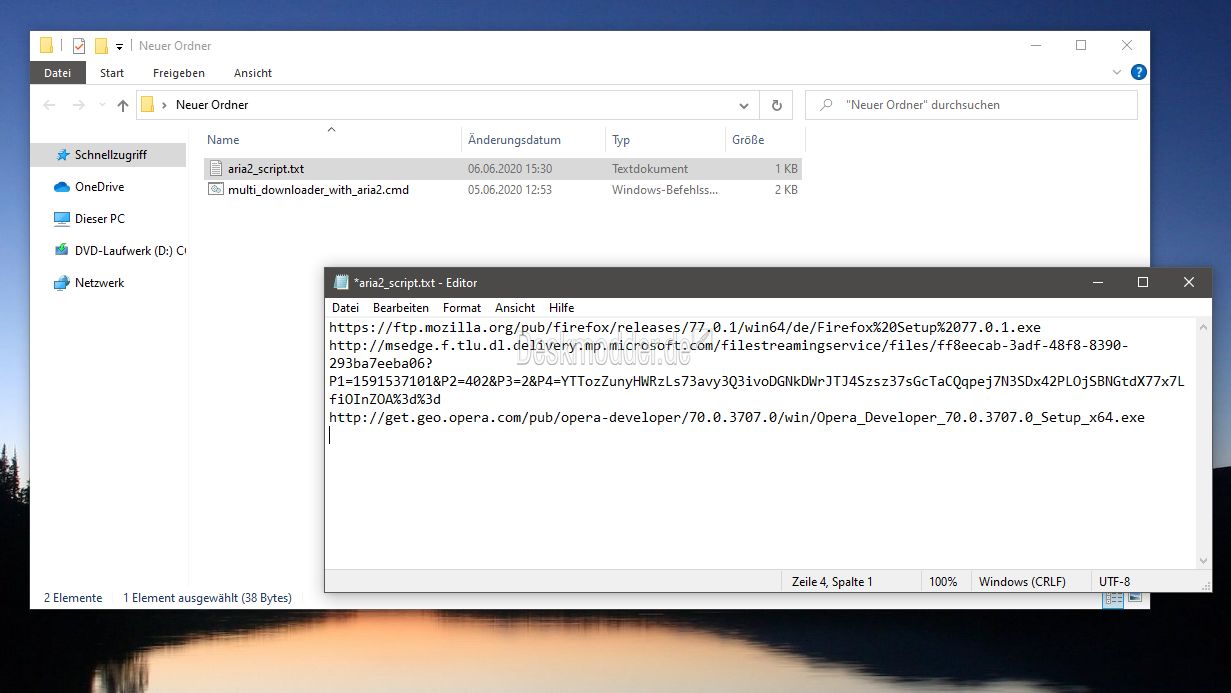Click the search box "Neuer Ordner" durchsuchen
1231x693 pixels.
(x=971, y=105)
